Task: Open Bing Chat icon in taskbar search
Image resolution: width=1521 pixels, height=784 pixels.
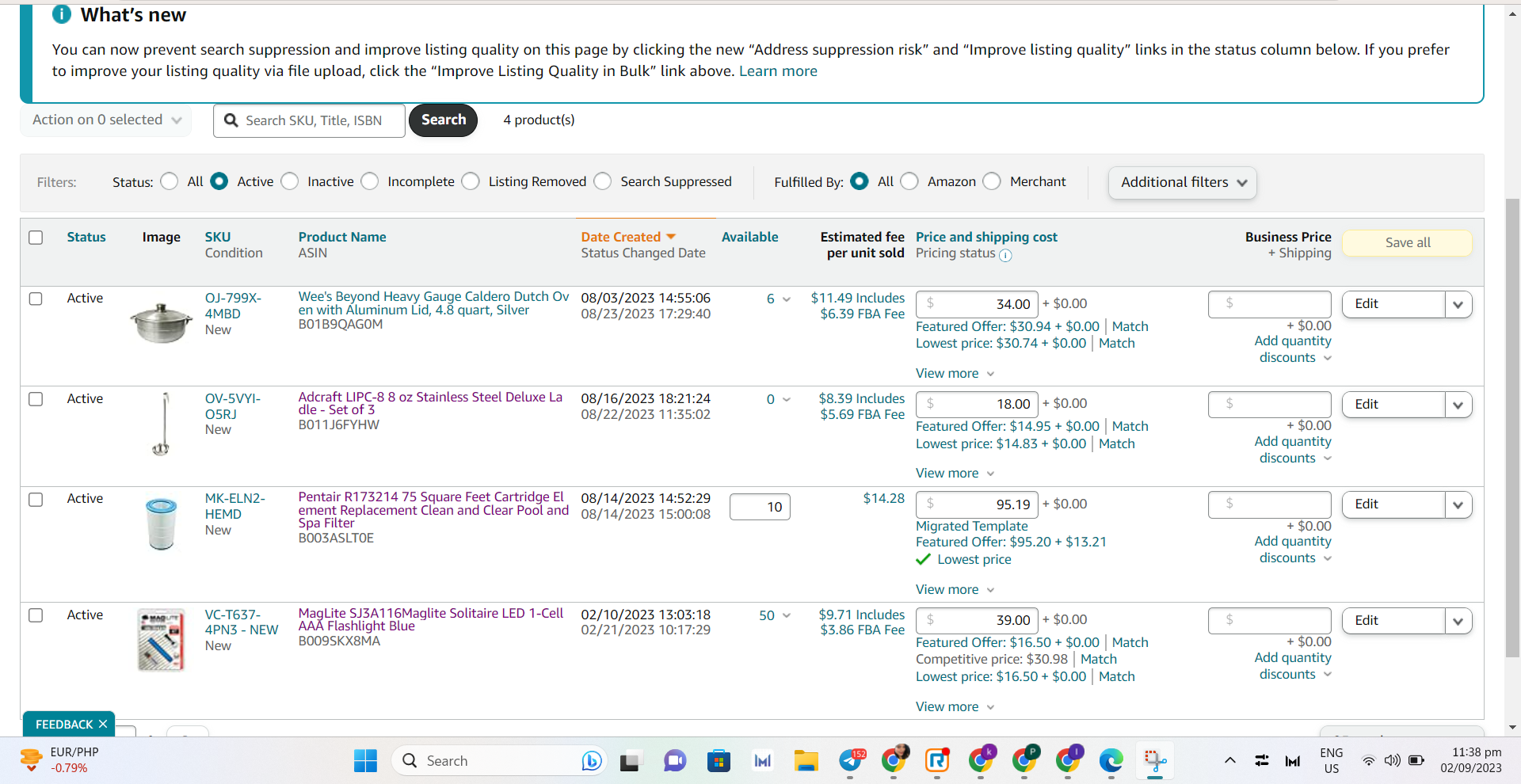Action: click(591, 761)
